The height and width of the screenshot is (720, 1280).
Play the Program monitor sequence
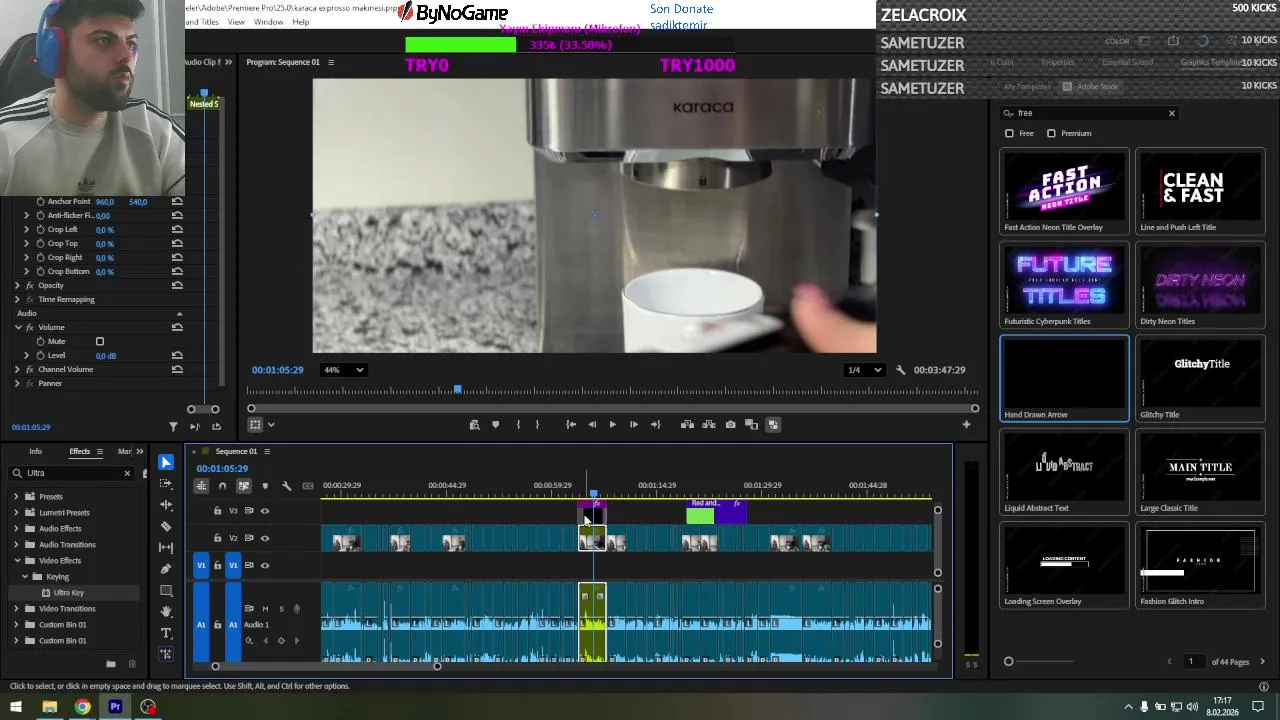tap(612, 425)
